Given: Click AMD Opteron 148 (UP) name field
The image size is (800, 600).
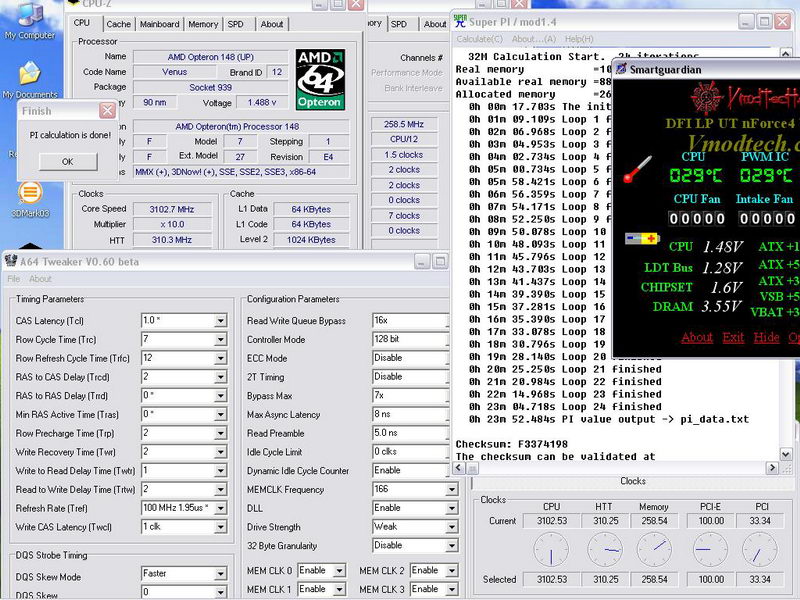Looking at the screenshot, I should [x=211, y=57].
